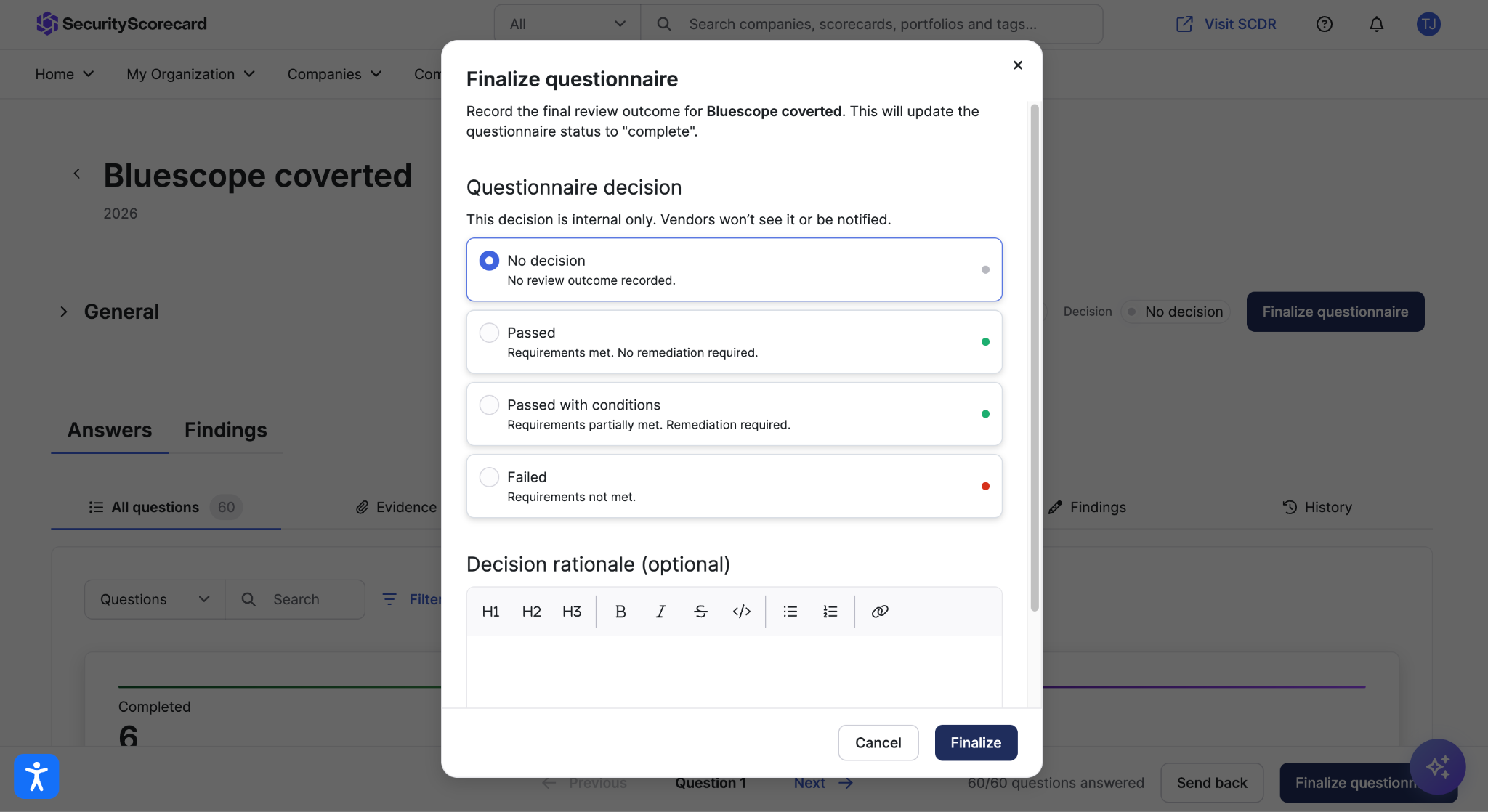Open the notifications bell
The width and height of the screenshot is (1488, 812).
[x=1376, y=24]
